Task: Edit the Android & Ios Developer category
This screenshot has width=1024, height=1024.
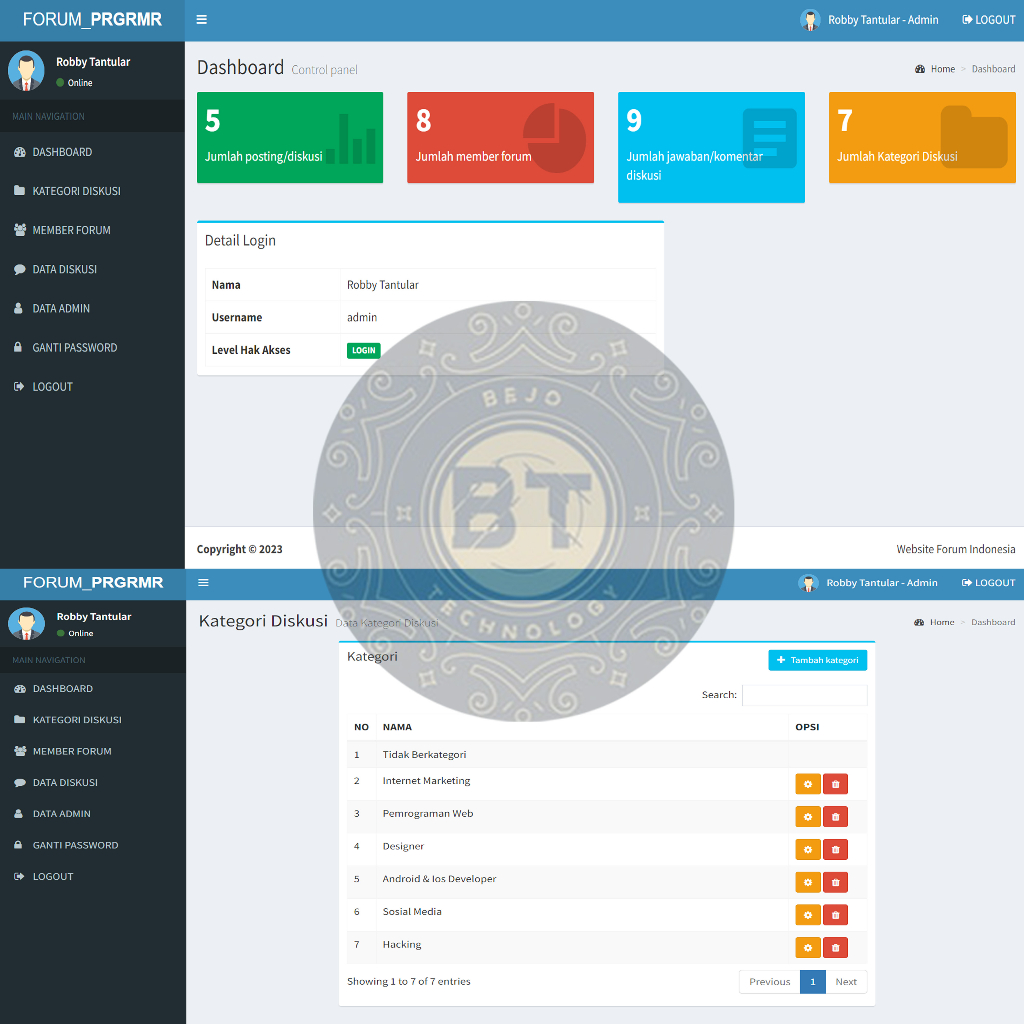Action: [808, 882]
